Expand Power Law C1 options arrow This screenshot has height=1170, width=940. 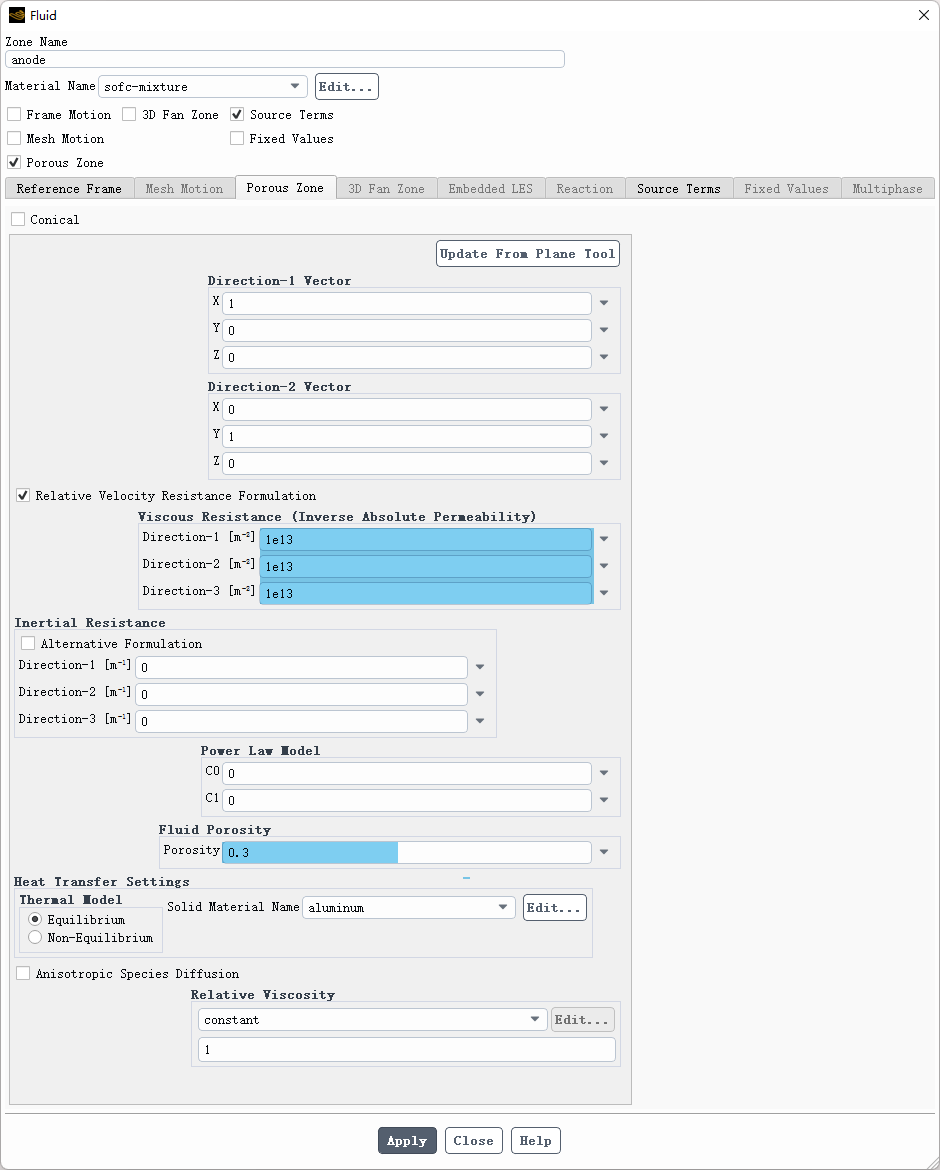pos(604,800)
